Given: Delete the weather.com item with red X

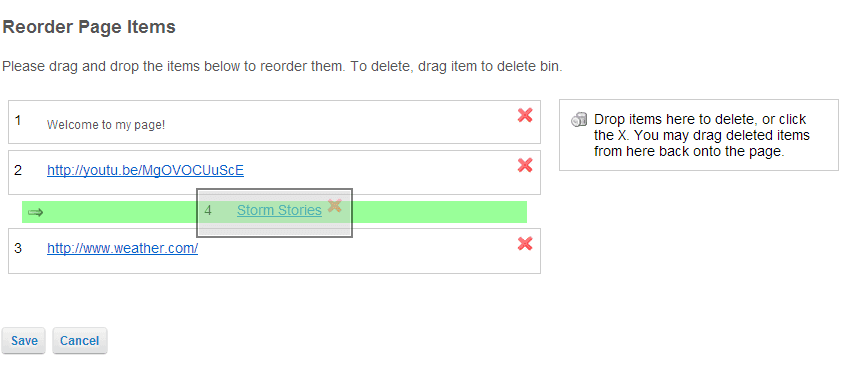Looking at the screenshot, I should [525, 244].
